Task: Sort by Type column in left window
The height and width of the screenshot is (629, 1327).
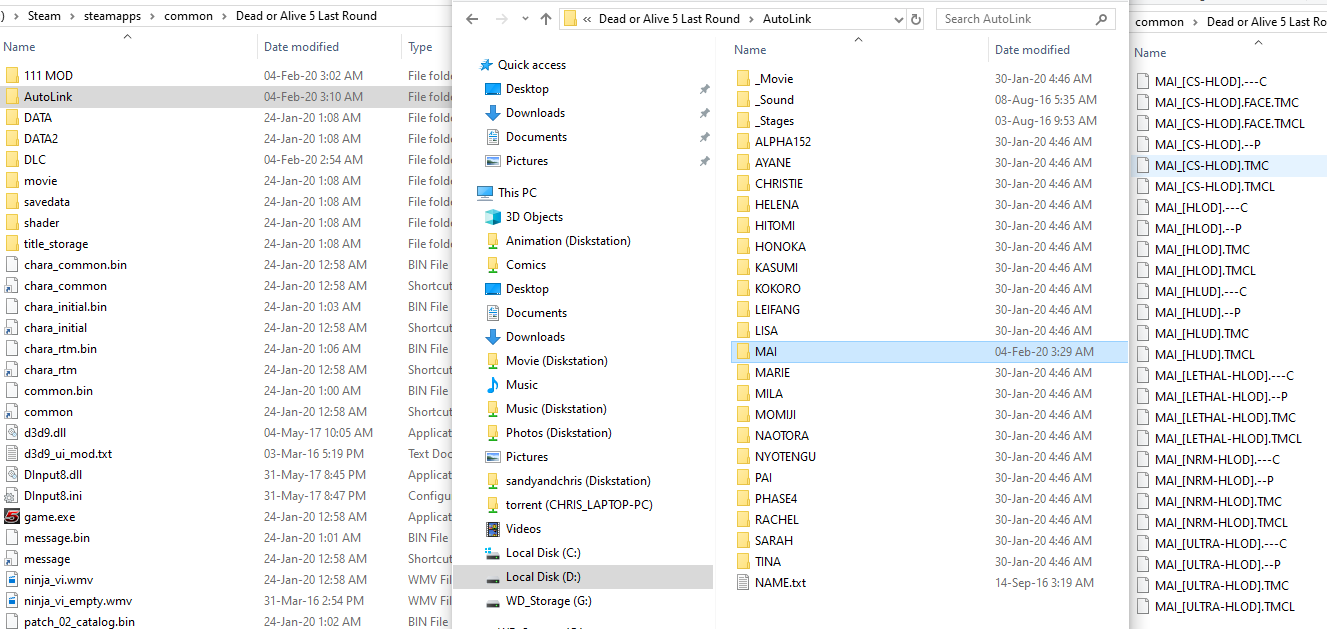Action: (x=420, y=47)
